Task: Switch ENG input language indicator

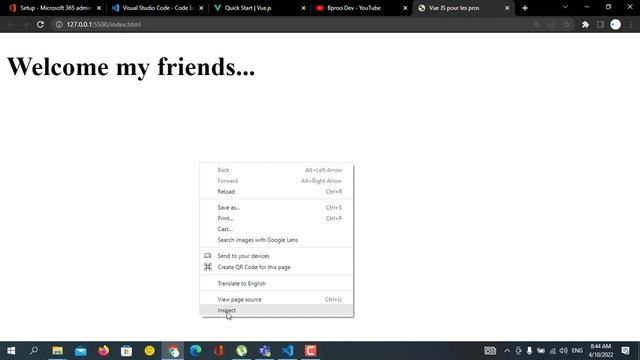Action: (x=577, y=351)
